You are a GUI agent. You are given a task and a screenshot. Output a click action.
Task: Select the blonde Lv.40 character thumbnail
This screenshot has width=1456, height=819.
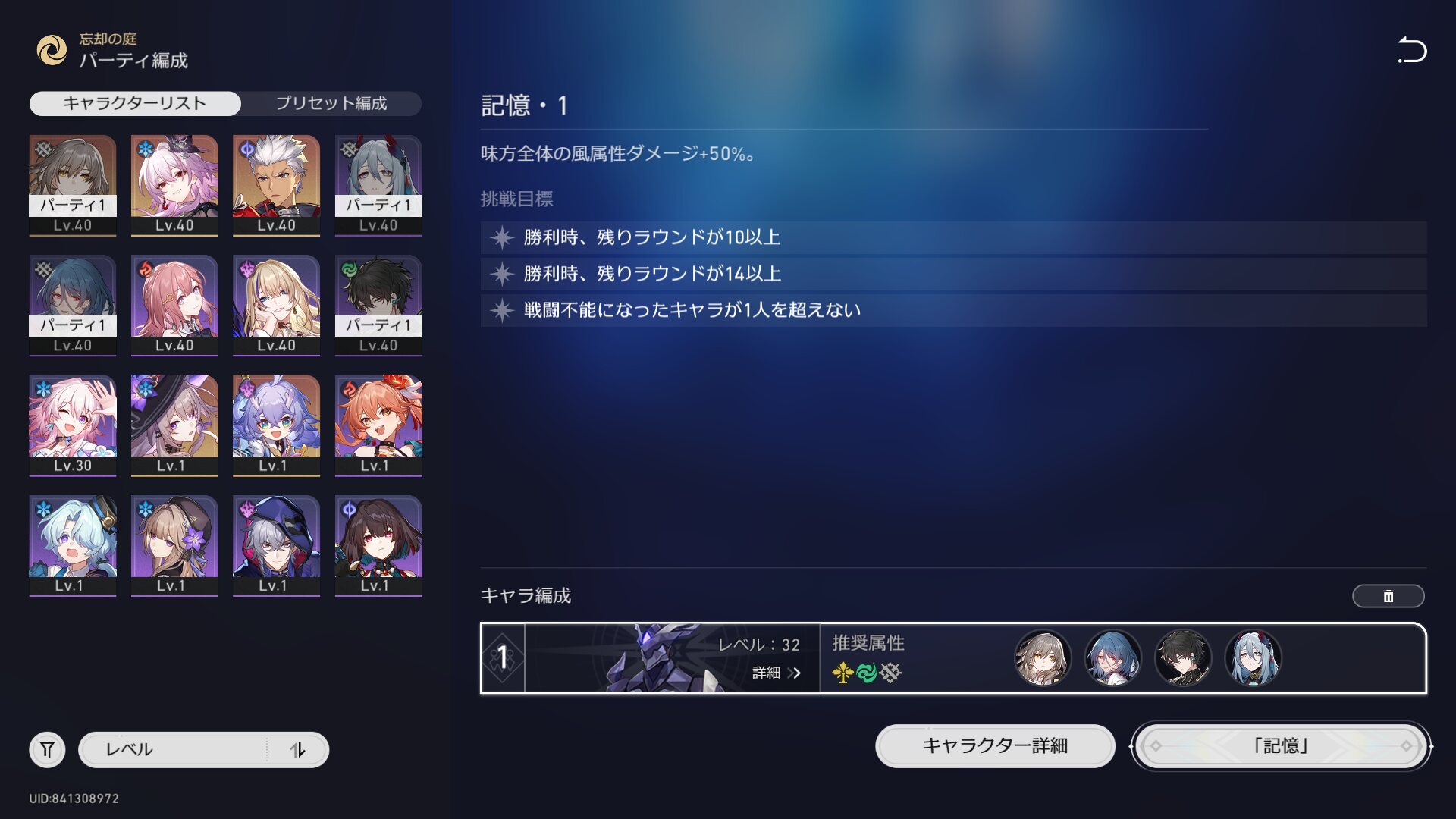point(276,306)
